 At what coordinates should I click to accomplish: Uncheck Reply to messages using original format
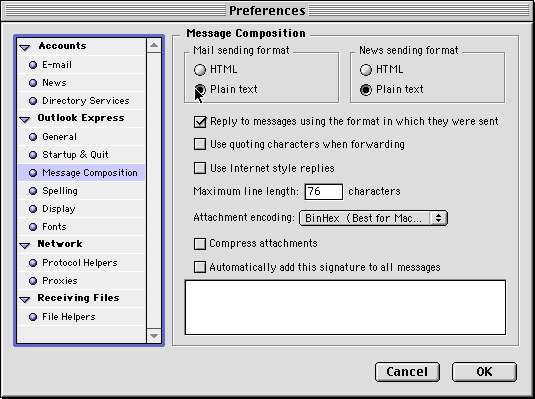tap(200, 122)
